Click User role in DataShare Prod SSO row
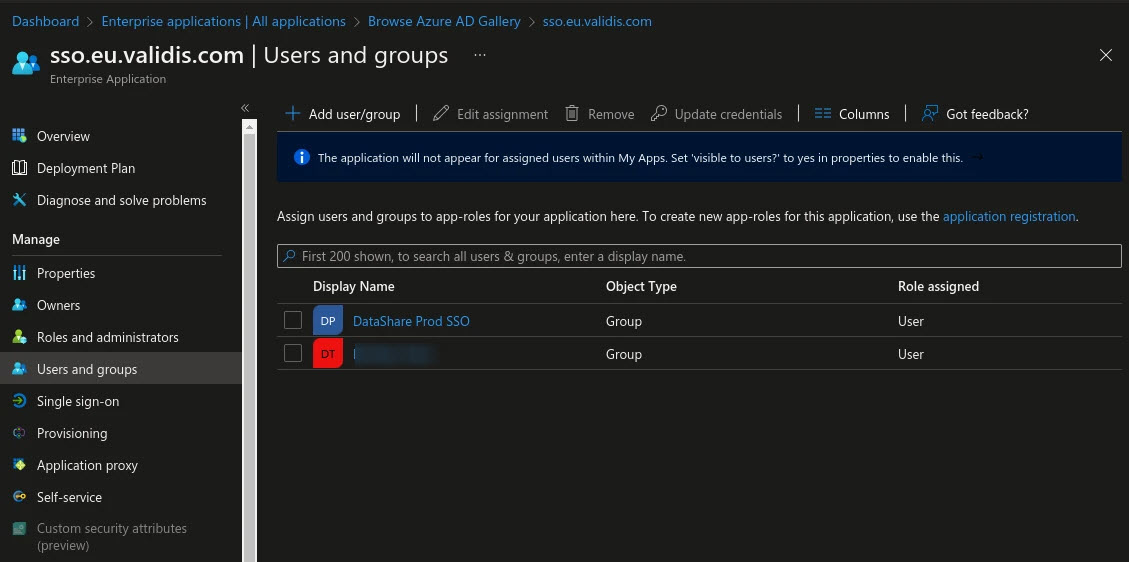This screenshot has height=562, width=1129. click(911, 321)
